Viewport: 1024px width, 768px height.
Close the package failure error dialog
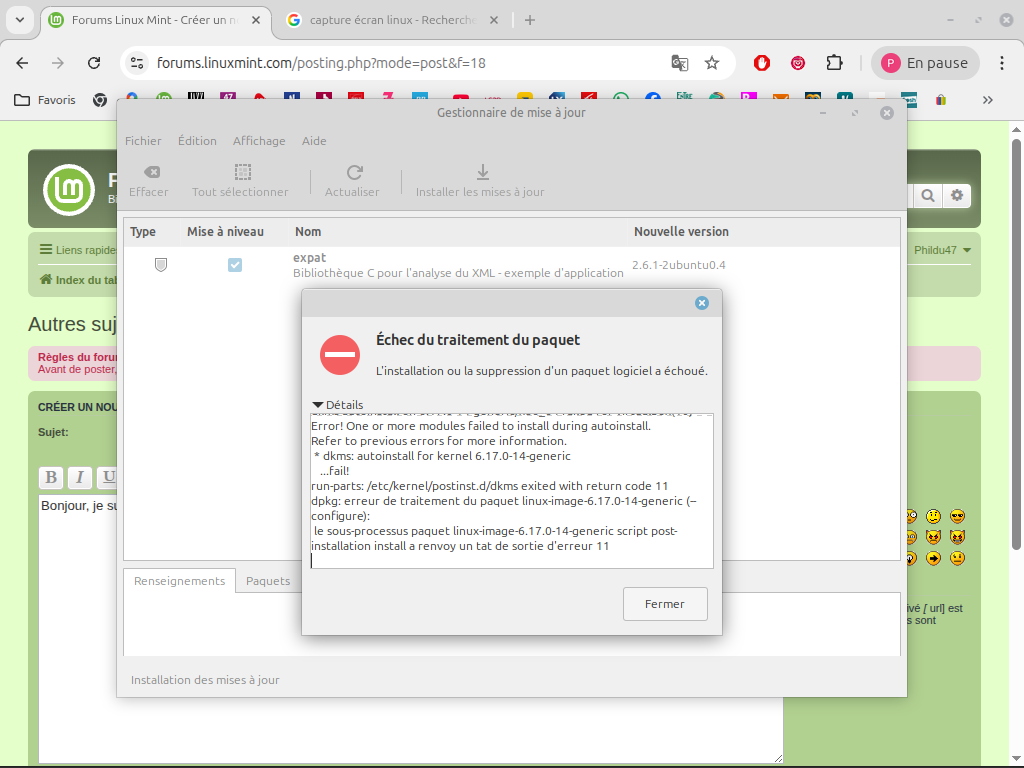click(x=701, y=303)
